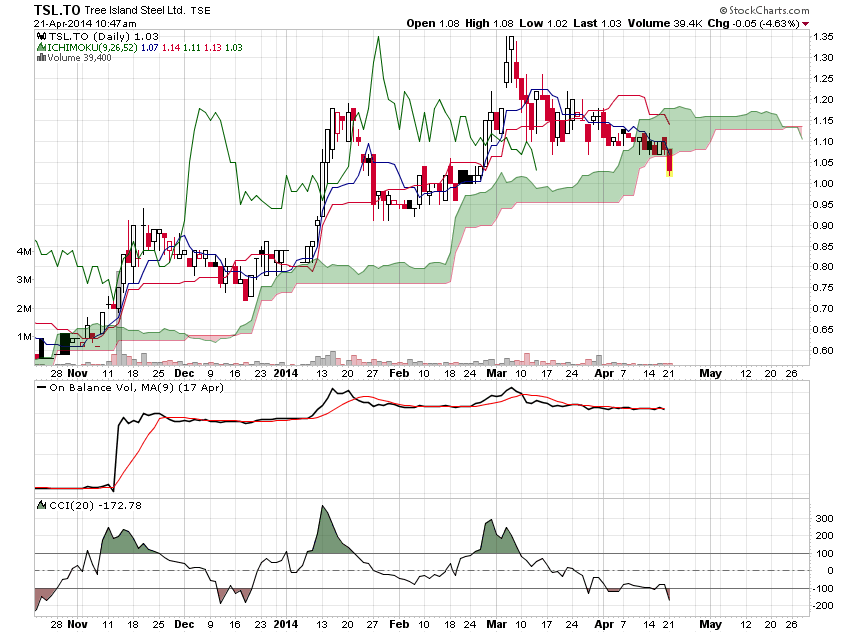Click the 0 CCI axis label
This screenshot has height=633, width=850.
pos(830,571)
